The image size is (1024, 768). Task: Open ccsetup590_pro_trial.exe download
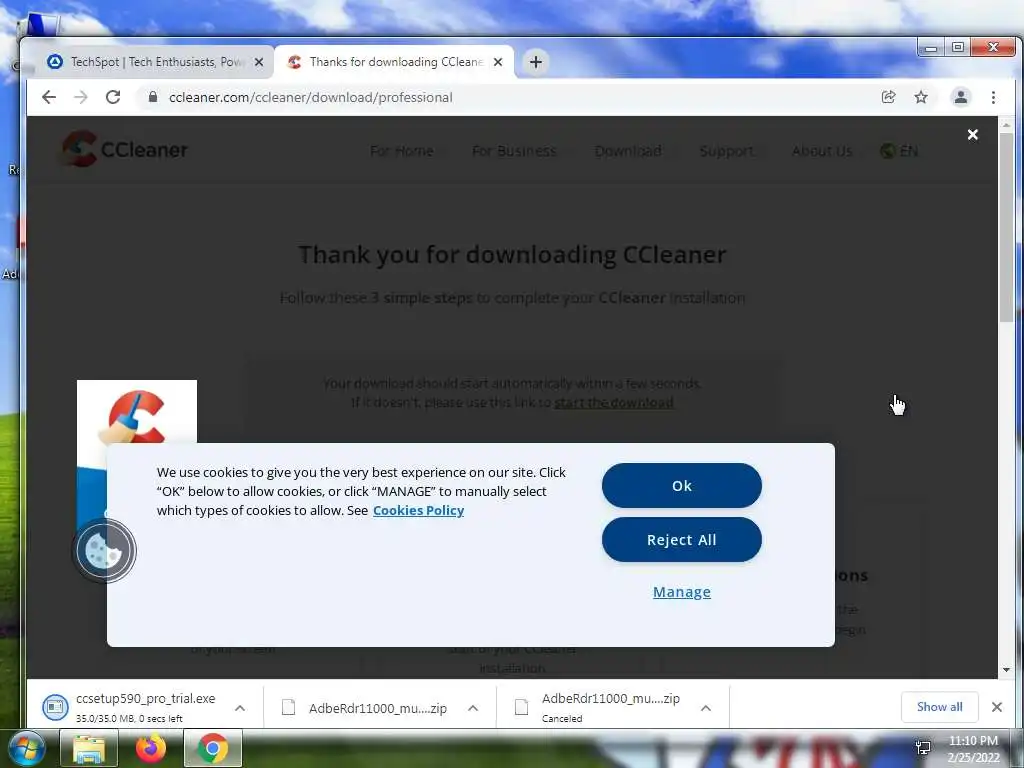[x=137, y=707]
